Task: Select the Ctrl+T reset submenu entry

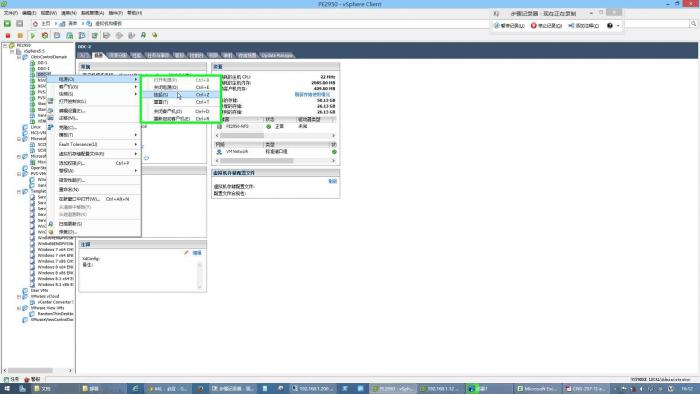Action: (181, 102)
